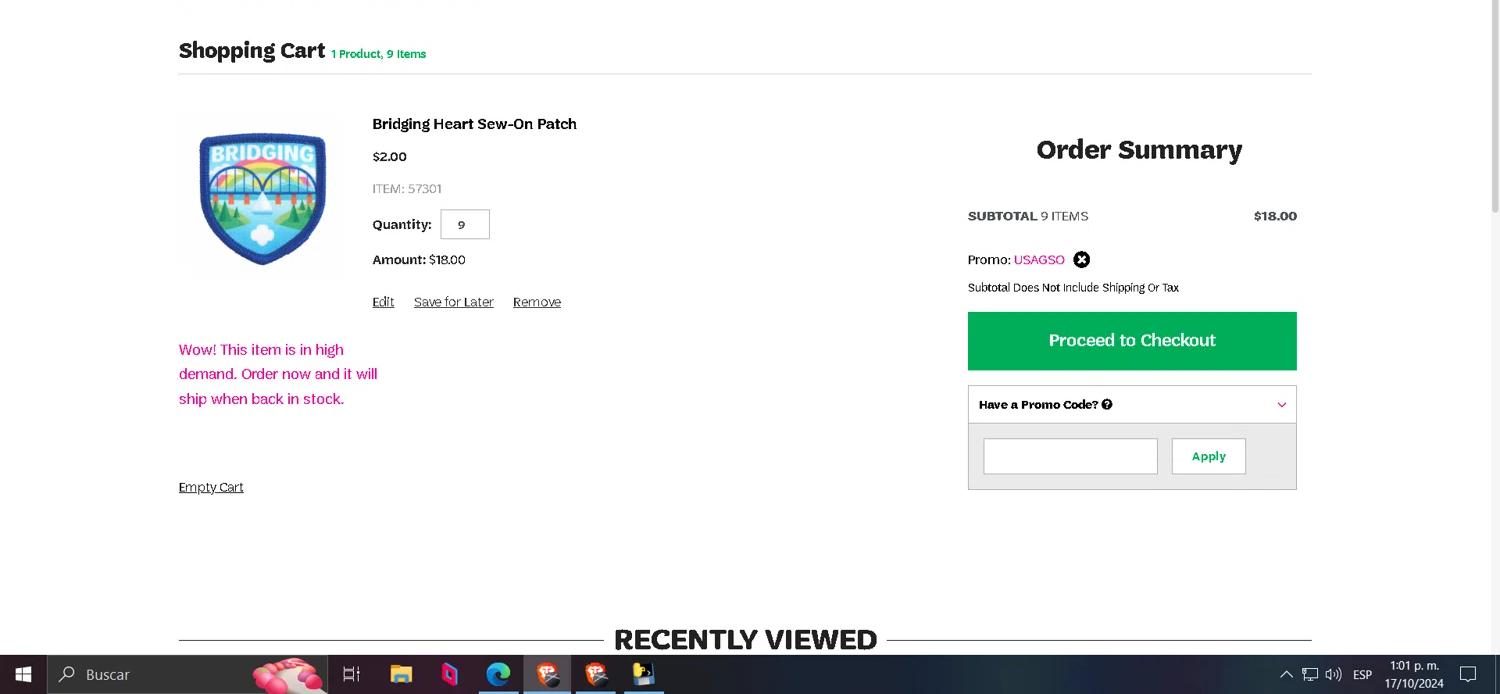Viewport: 1500px width, 694px height.
Task: Remove the Bridging patch from the cart
Action: click(536, 302)
